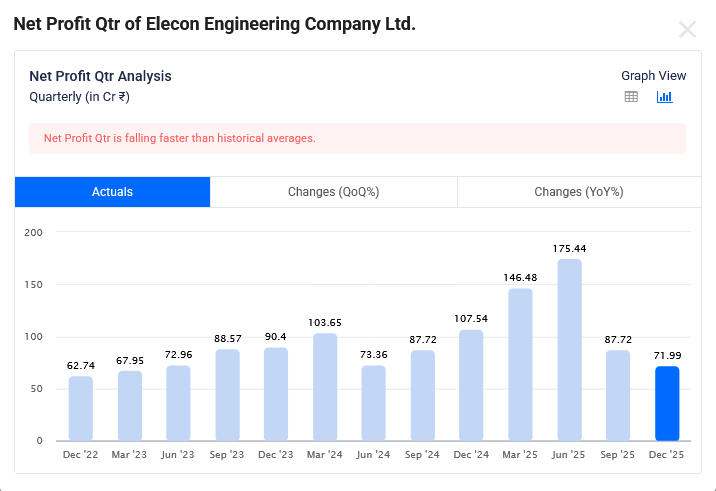Click the falling faster warning banner
716x491 pixels.
(x=357, y=138)
